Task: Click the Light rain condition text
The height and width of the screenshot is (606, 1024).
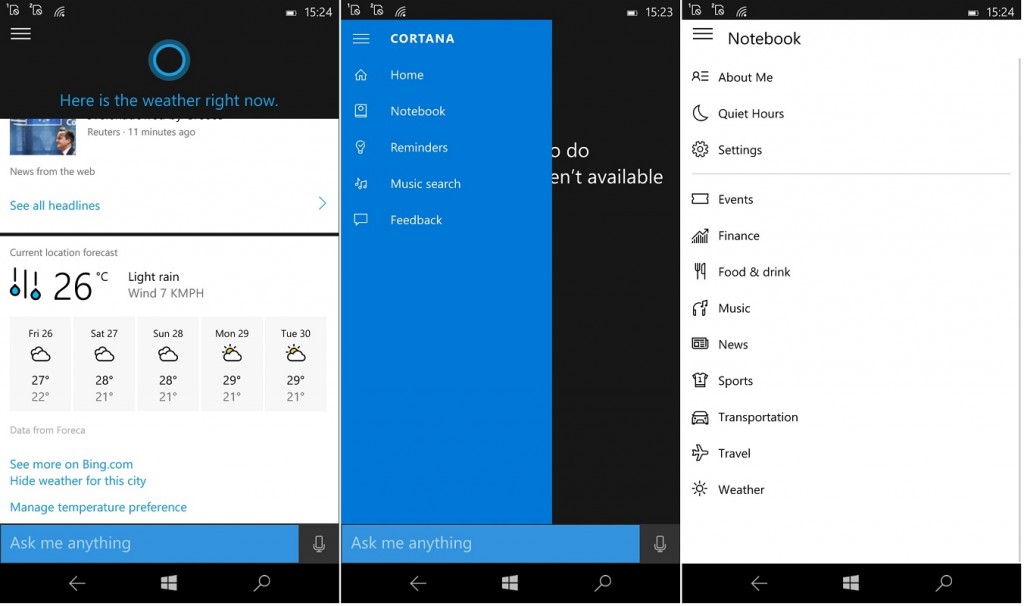Action: point(153,277)
